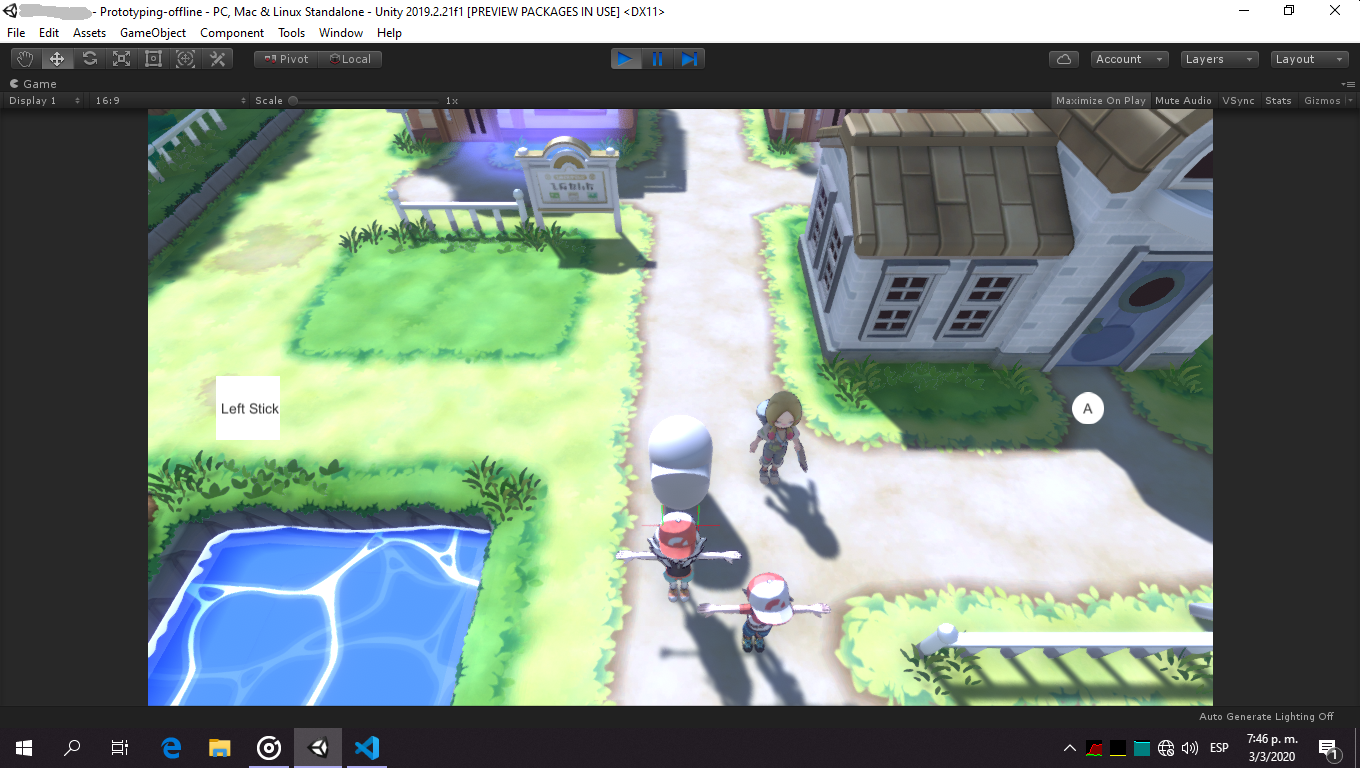Open the Component menu
This screenshot has width=1360, height=768.
232,33
